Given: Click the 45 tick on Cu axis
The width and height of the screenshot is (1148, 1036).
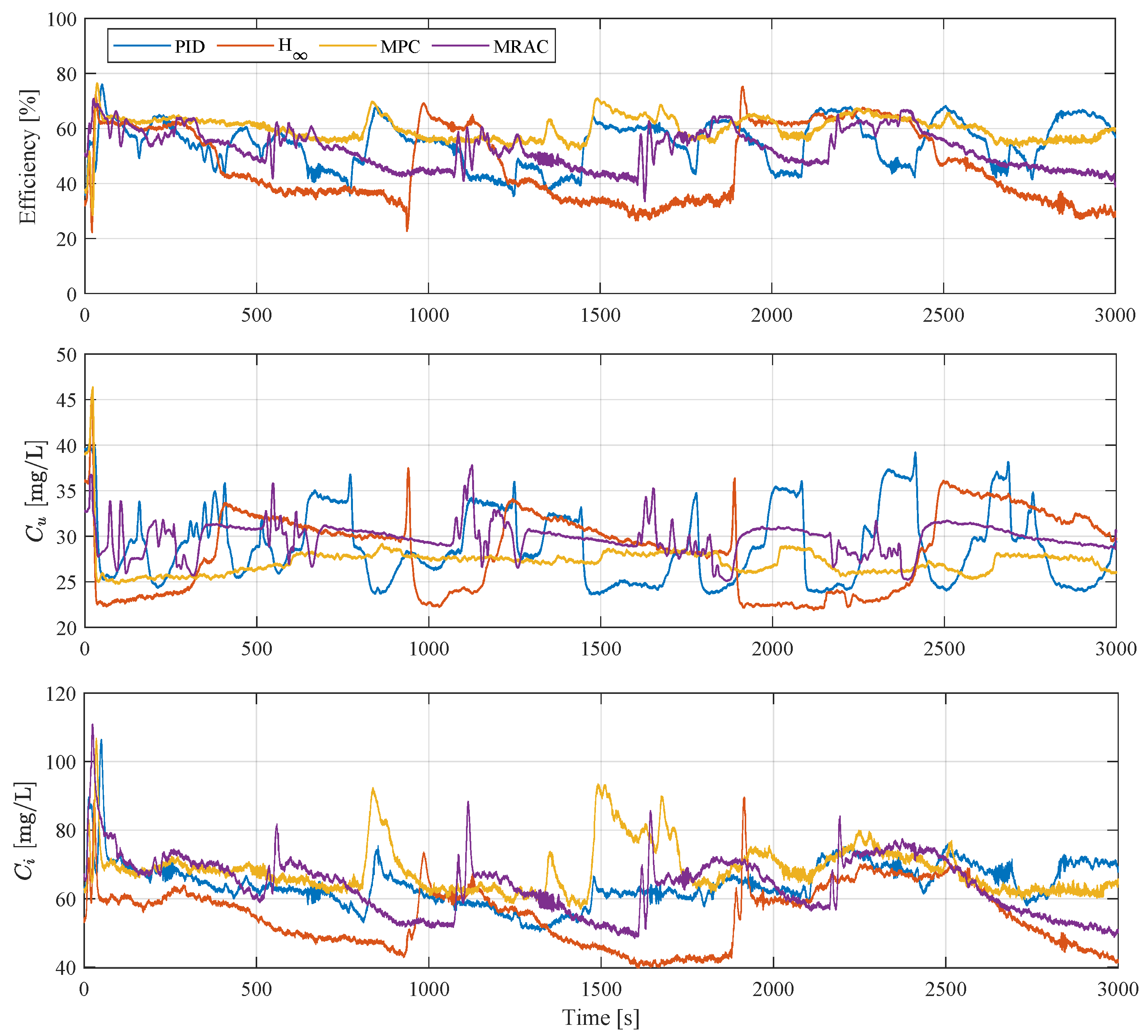Looking at the screenshot, I should coord(66,400).
